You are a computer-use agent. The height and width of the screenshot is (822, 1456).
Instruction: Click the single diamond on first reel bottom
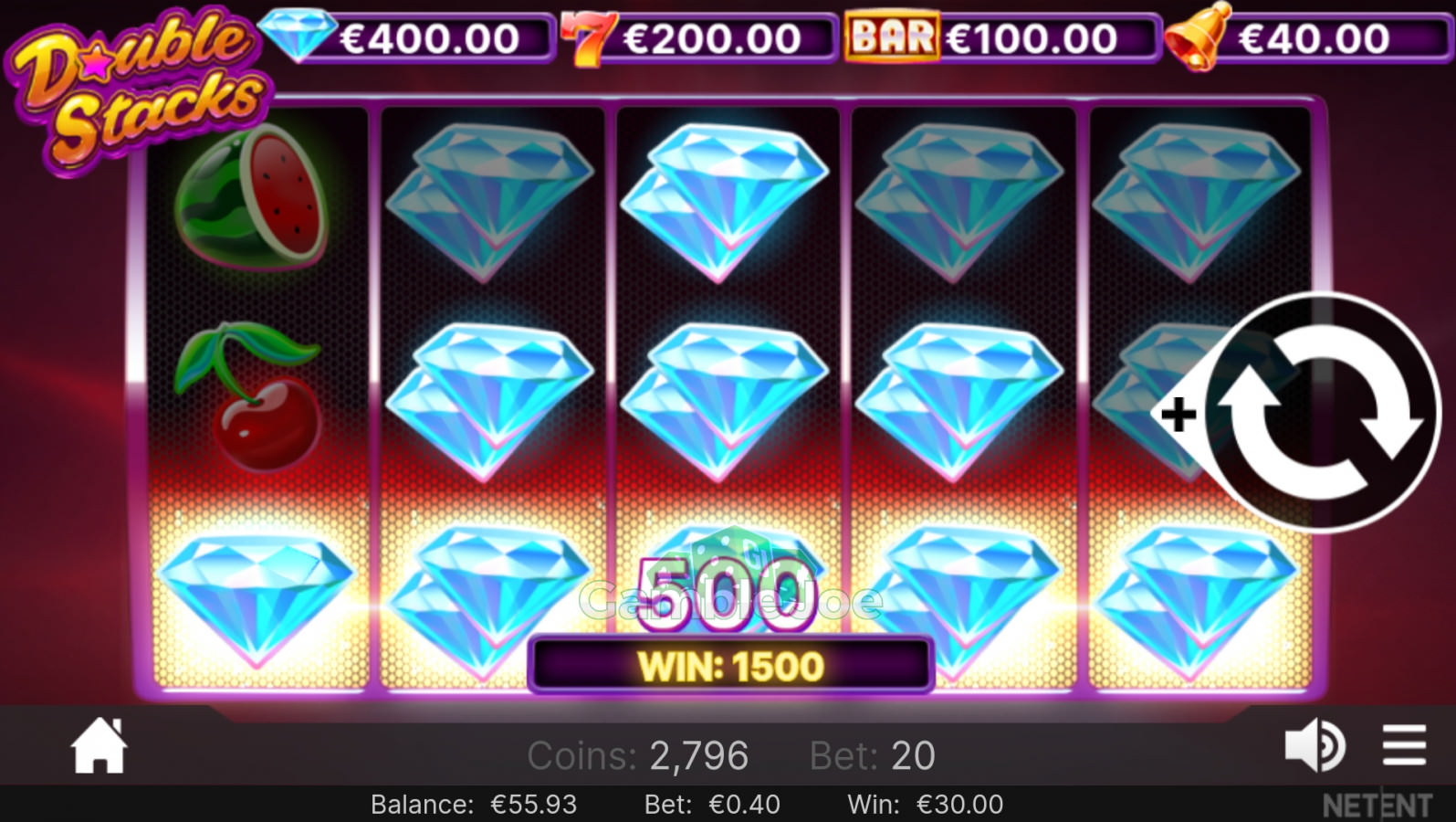click(x=255, y=598)
